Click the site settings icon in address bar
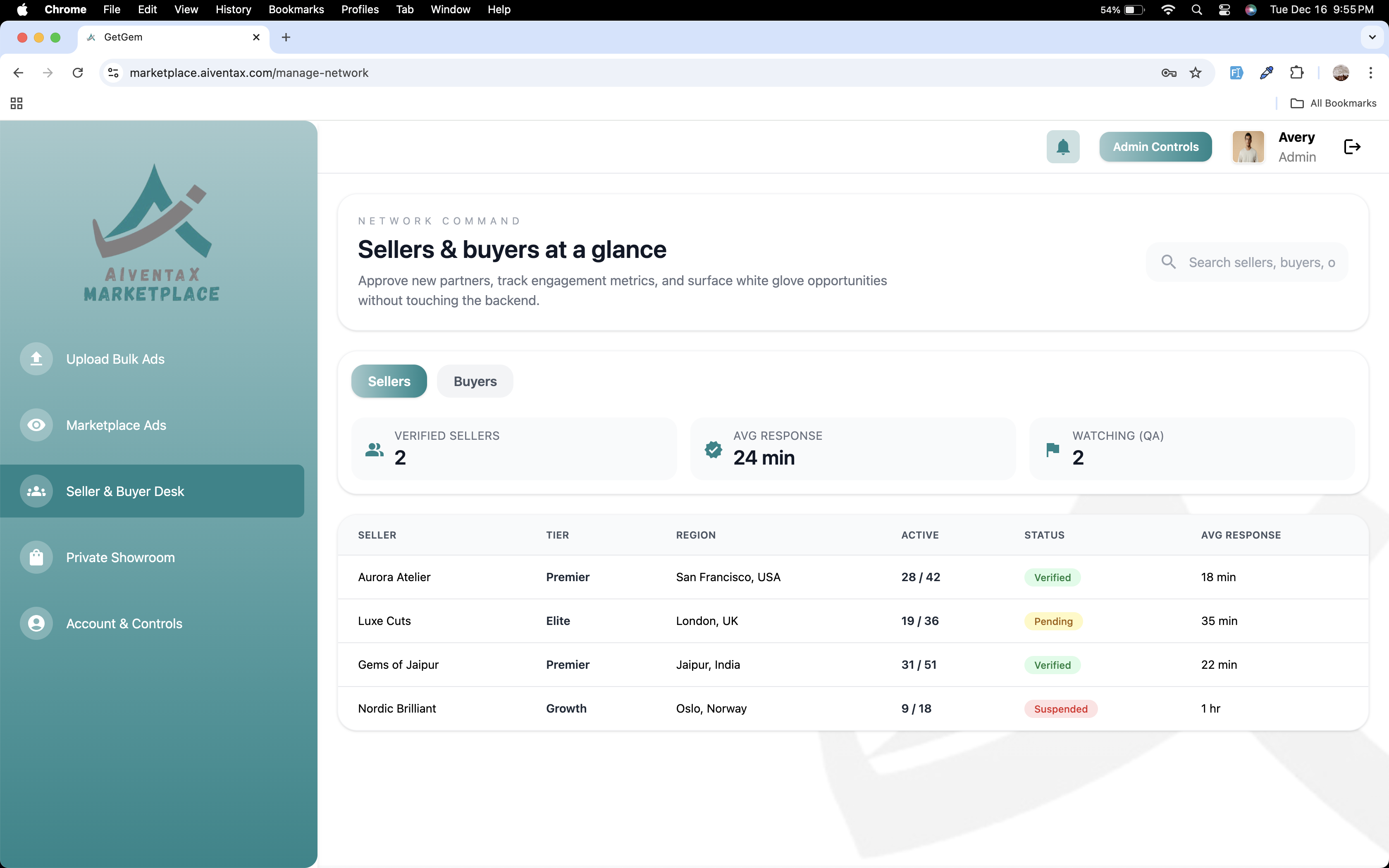This screenshot has height=868, width=1389. [112, 73]
